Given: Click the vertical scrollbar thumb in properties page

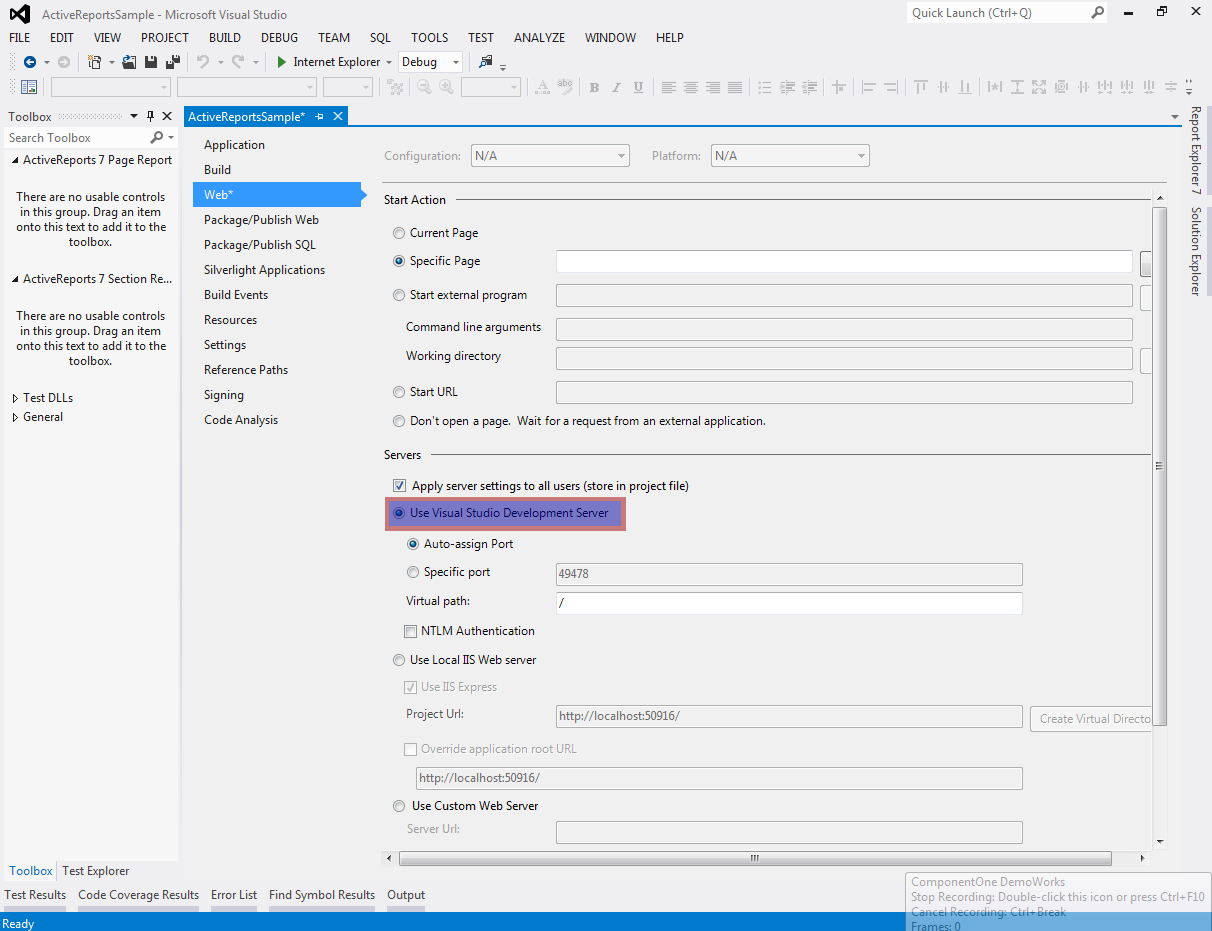Looking at the screenshot, I should [1160, 466].
